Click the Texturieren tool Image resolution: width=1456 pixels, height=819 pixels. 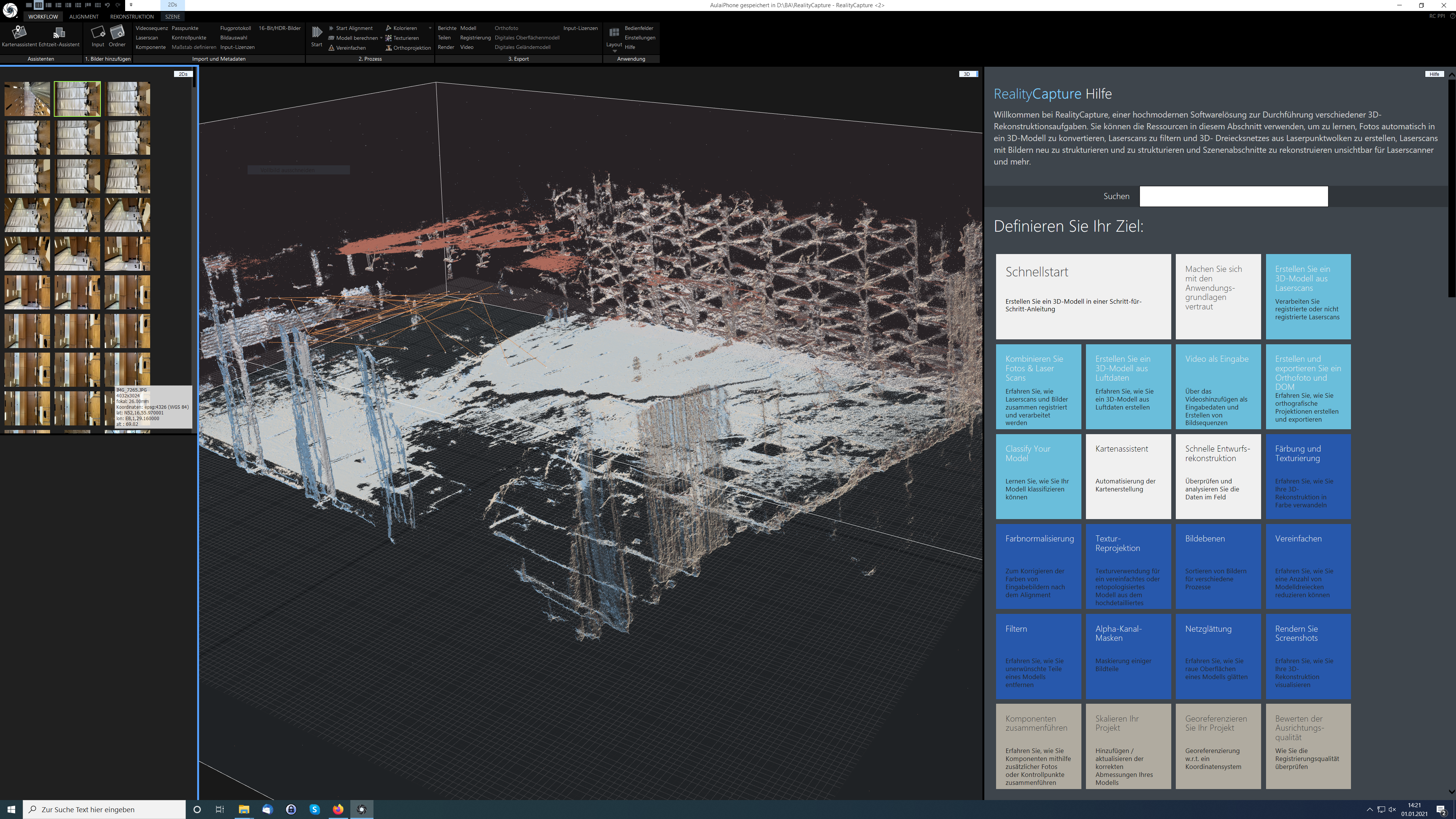(x=402, y=38)
